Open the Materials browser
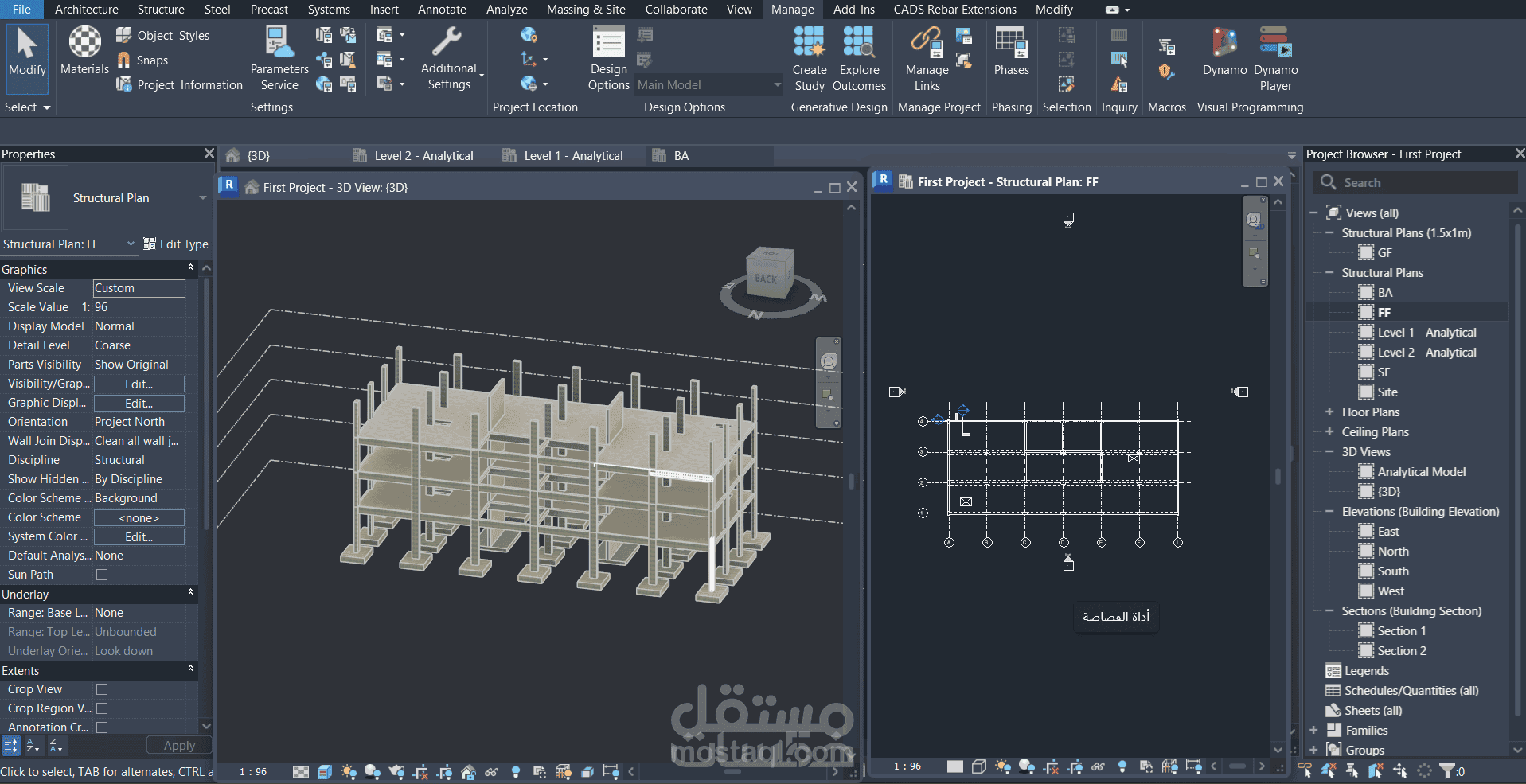The image size is (1526, 784). [x=84, y=52]
